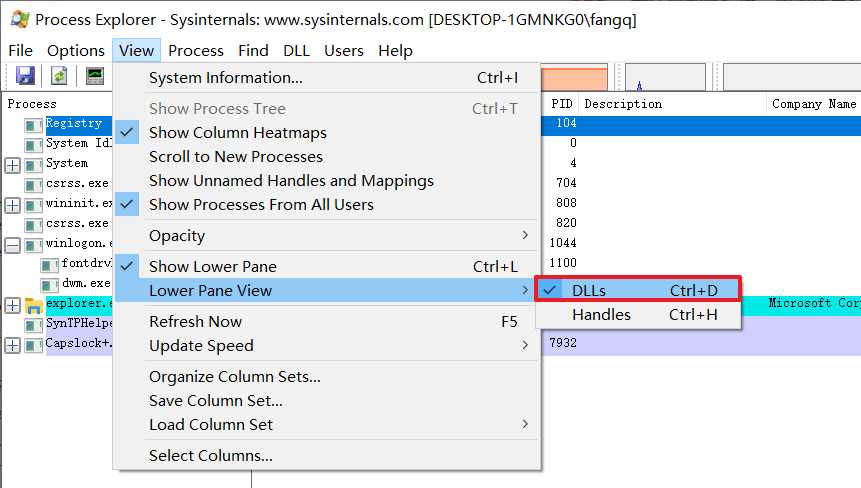This screenshot has width=861, height=488.
Task: Choose Organize Column Sets entry
Action: pyautogui.click(x=326, y=377)
